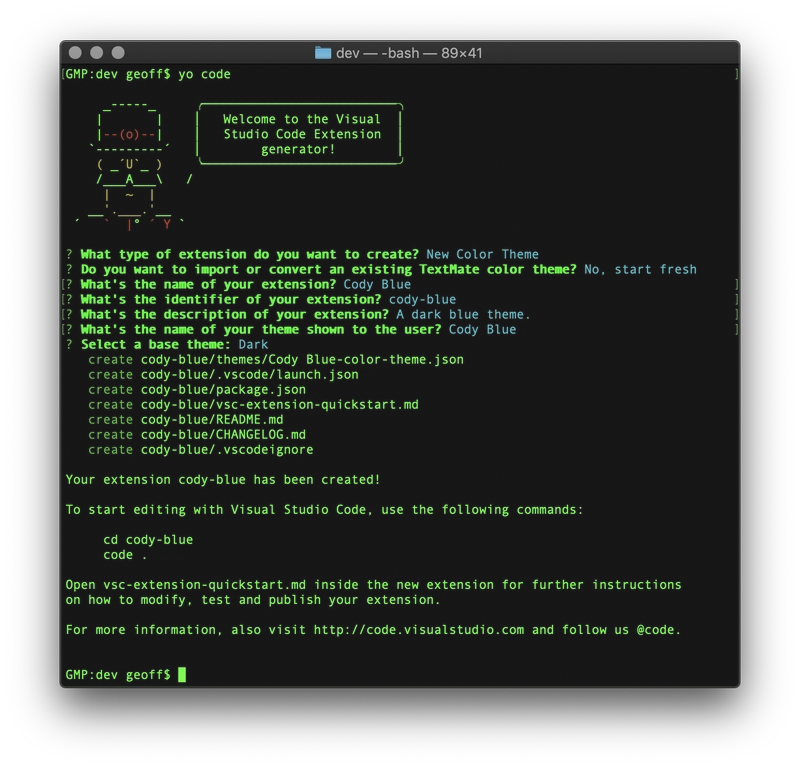The width and height of the screenshot is (800, 767).
Task: Click the '@code' handle
Action: (x=655, y=630)
